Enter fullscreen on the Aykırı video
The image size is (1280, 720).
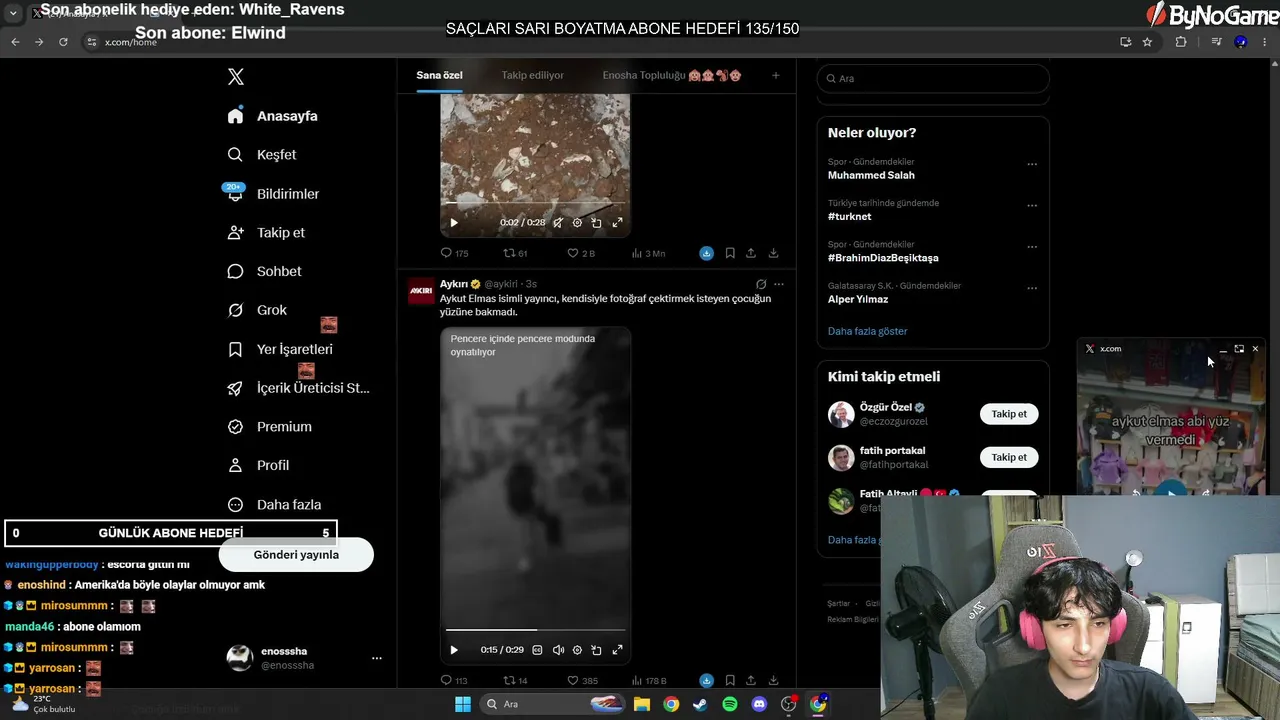[617, 650]
